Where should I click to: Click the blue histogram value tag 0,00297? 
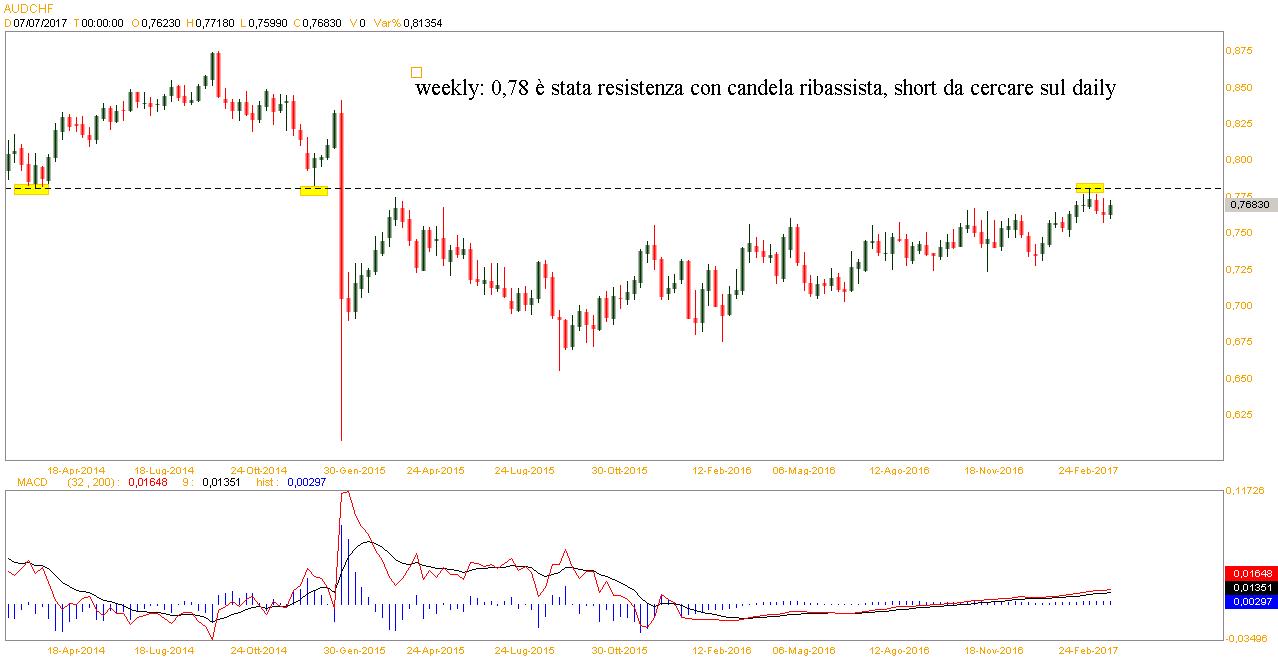(1249, 601)
